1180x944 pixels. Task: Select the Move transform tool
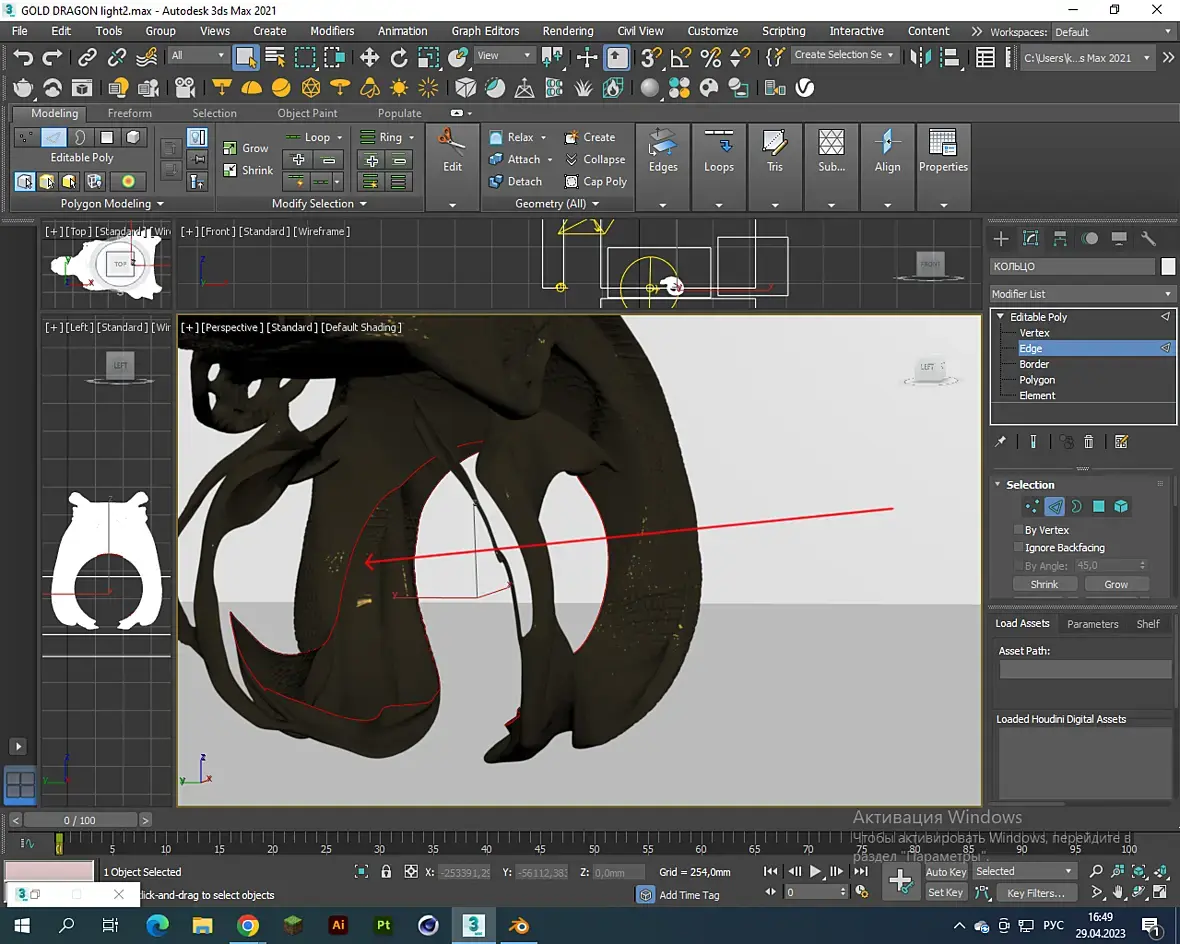point(369,57)
